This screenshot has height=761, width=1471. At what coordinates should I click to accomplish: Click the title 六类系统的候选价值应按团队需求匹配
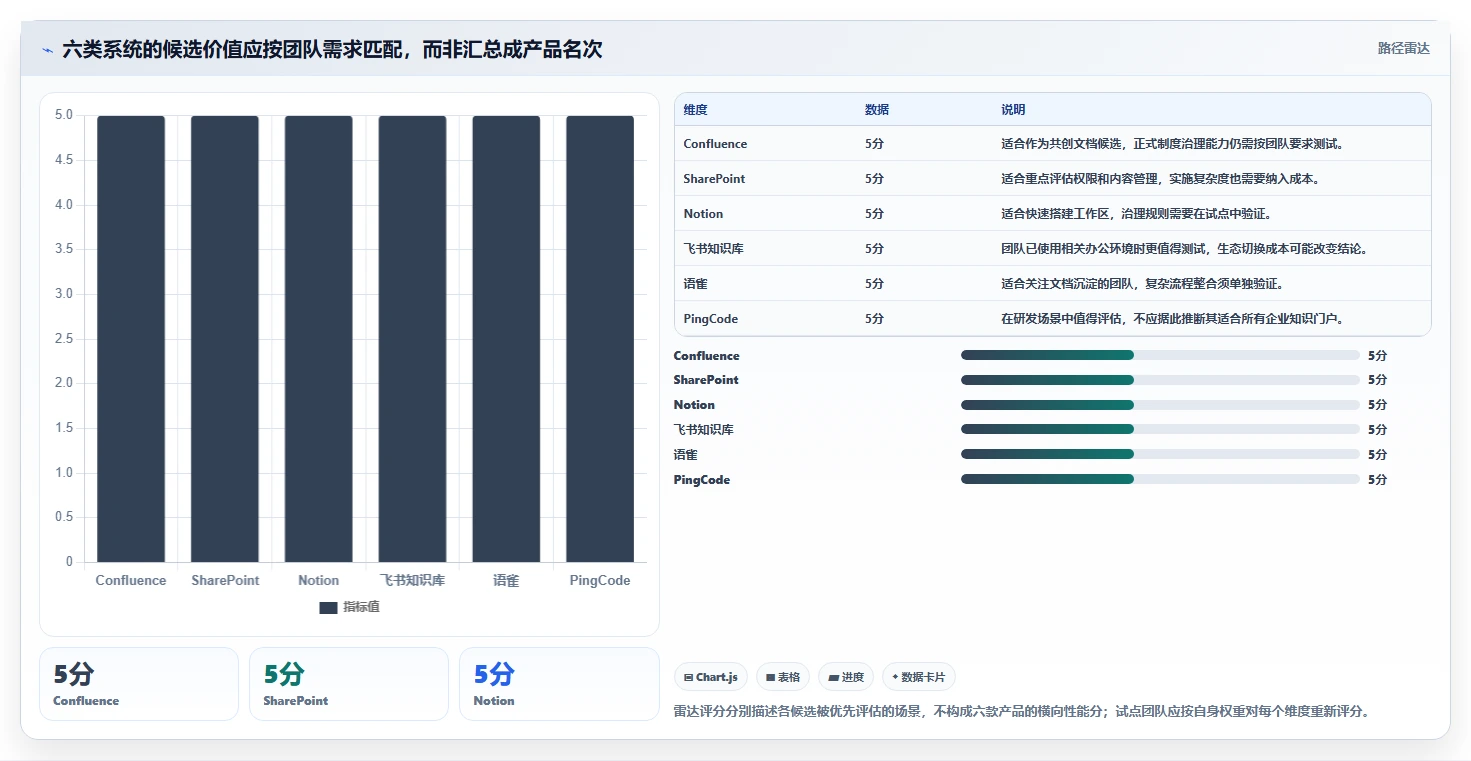(x=332, y=50)
